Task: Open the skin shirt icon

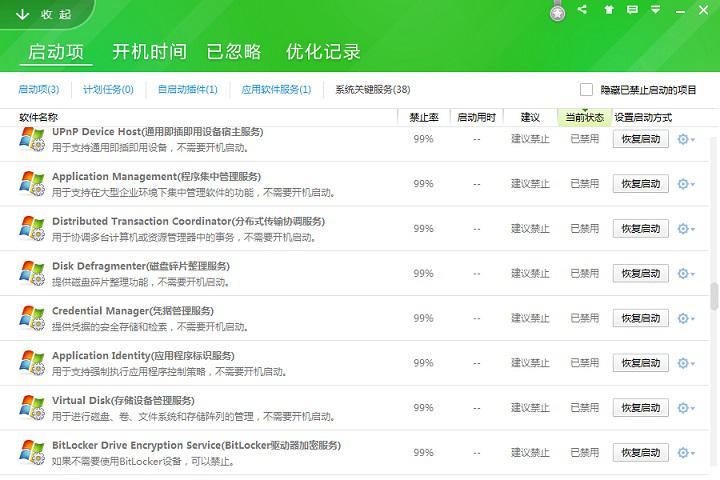Action: coord(609,10)
